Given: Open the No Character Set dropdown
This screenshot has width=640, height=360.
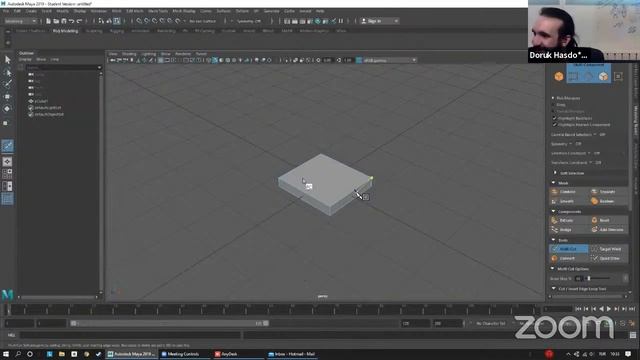Looking at the screenshot, I should click(x=491, y=324).
